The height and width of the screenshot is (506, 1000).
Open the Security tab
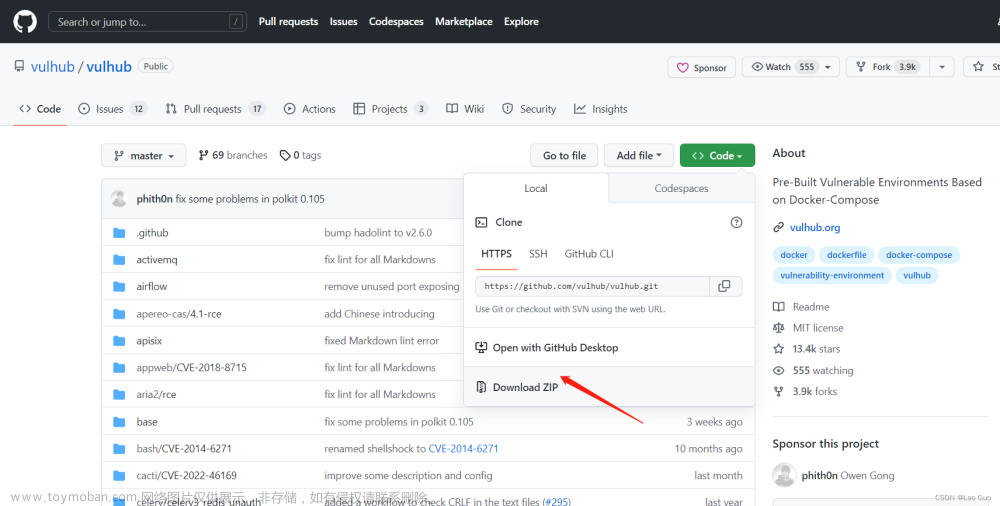coord(529,109)
